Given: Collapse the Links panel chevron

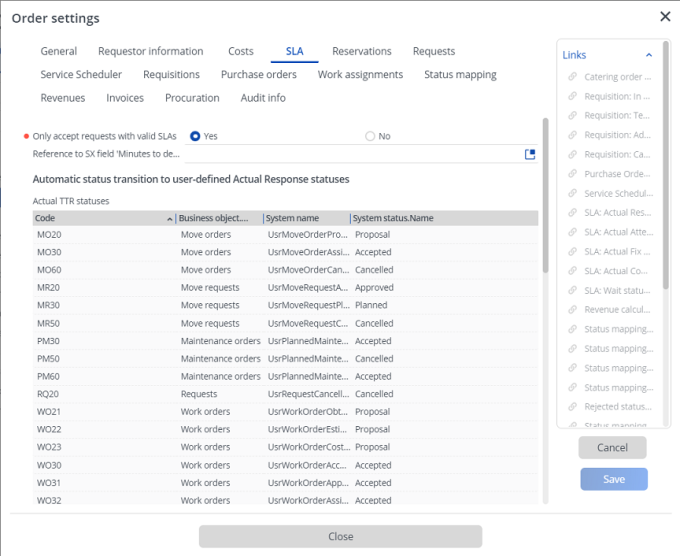Looking at the screenshot, I should [x=648, y=55].
